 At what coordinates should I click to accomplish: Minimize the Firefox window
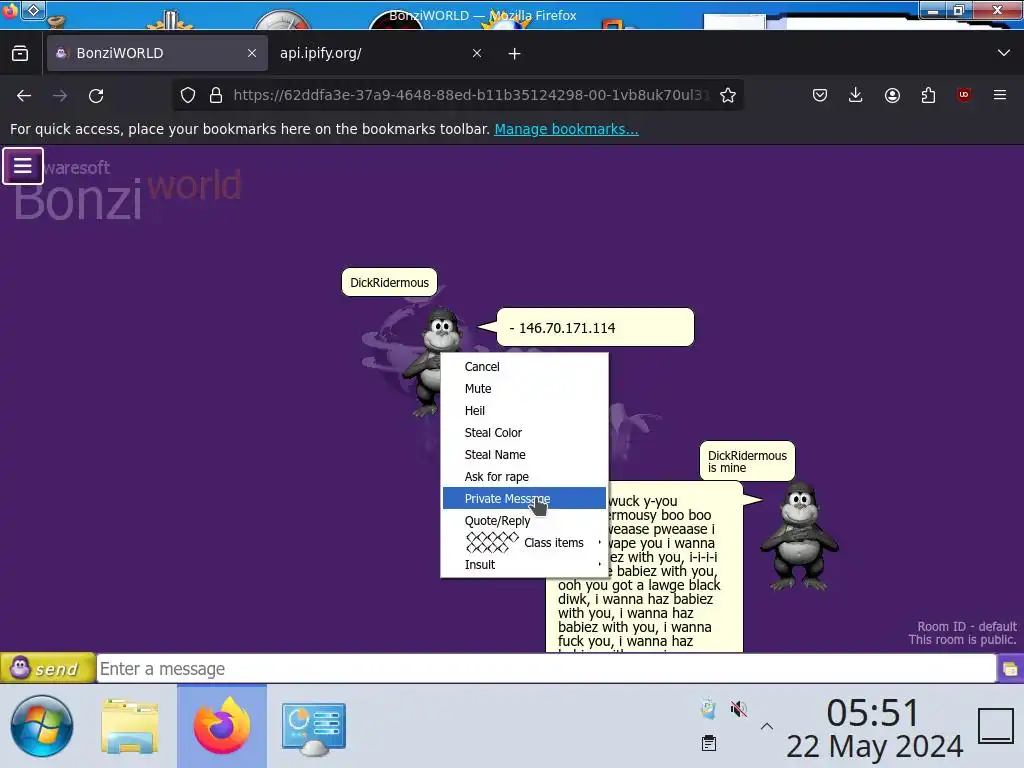tap(933, 10)
